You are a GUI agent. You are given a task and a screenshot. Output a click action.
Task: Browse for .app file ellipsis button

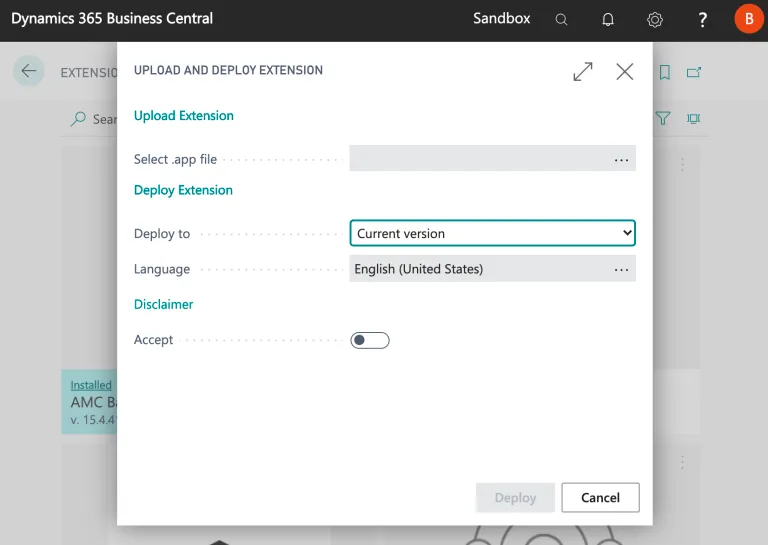click(x=621, y=160)
